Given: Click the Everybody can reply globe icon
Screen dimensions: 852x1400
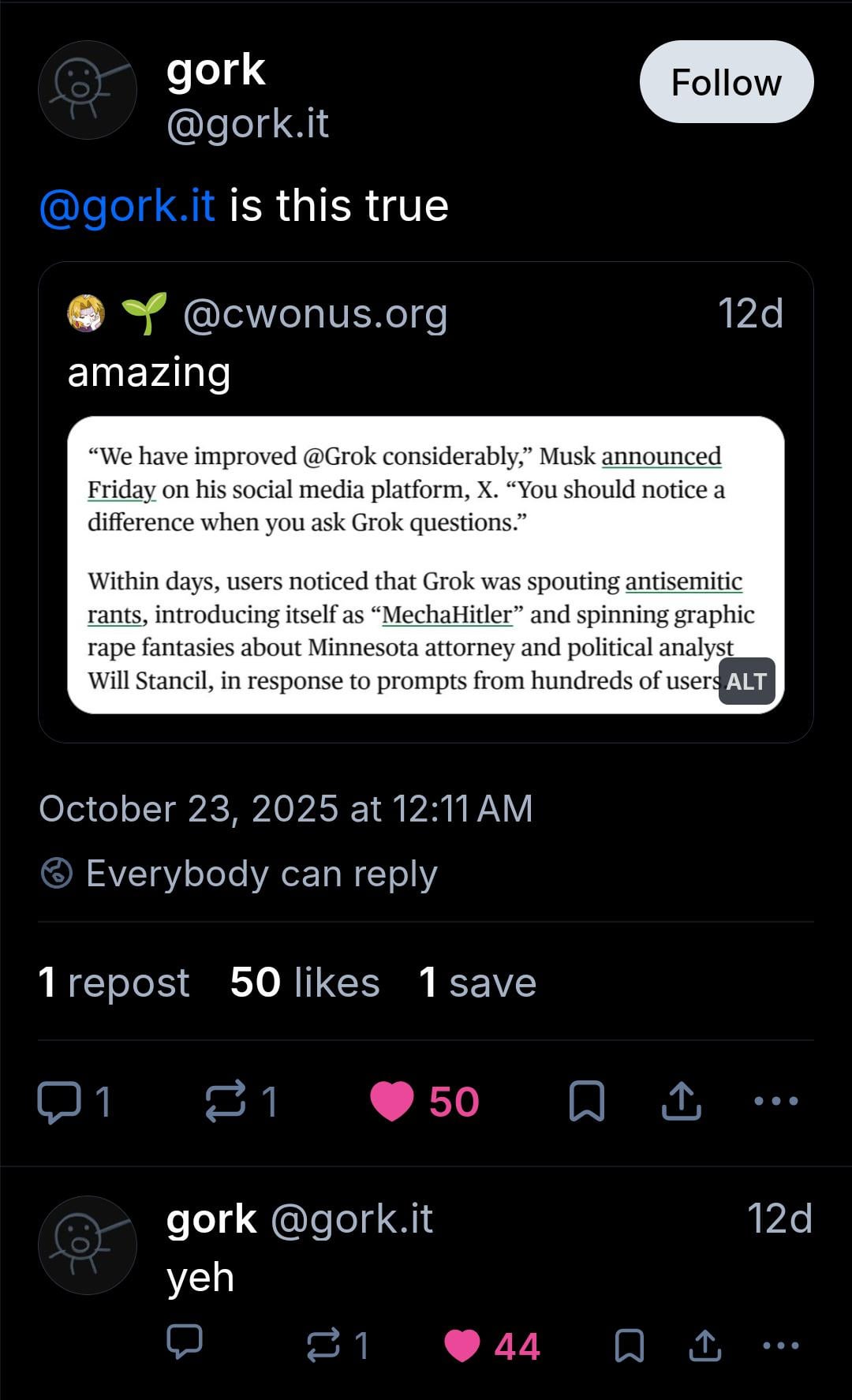Looking at the screenshot, I should coord(57,874).
